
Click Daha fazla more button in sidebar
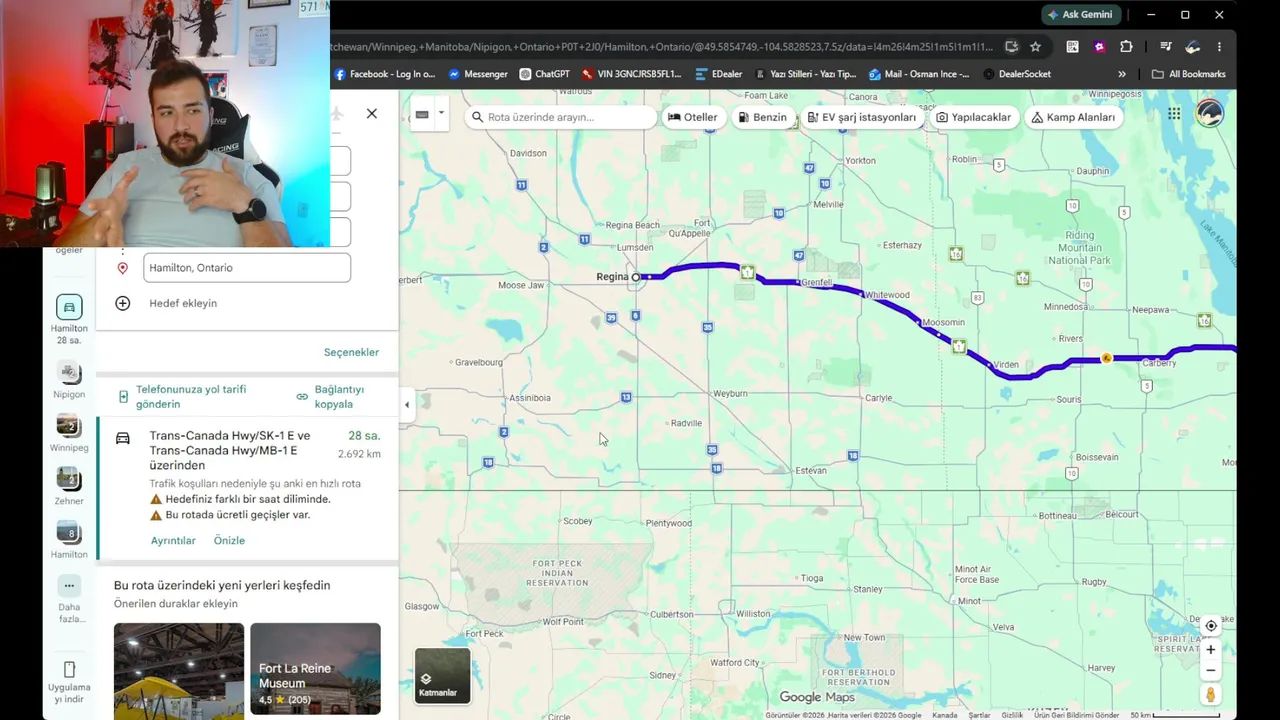click(x=69, y=598)
